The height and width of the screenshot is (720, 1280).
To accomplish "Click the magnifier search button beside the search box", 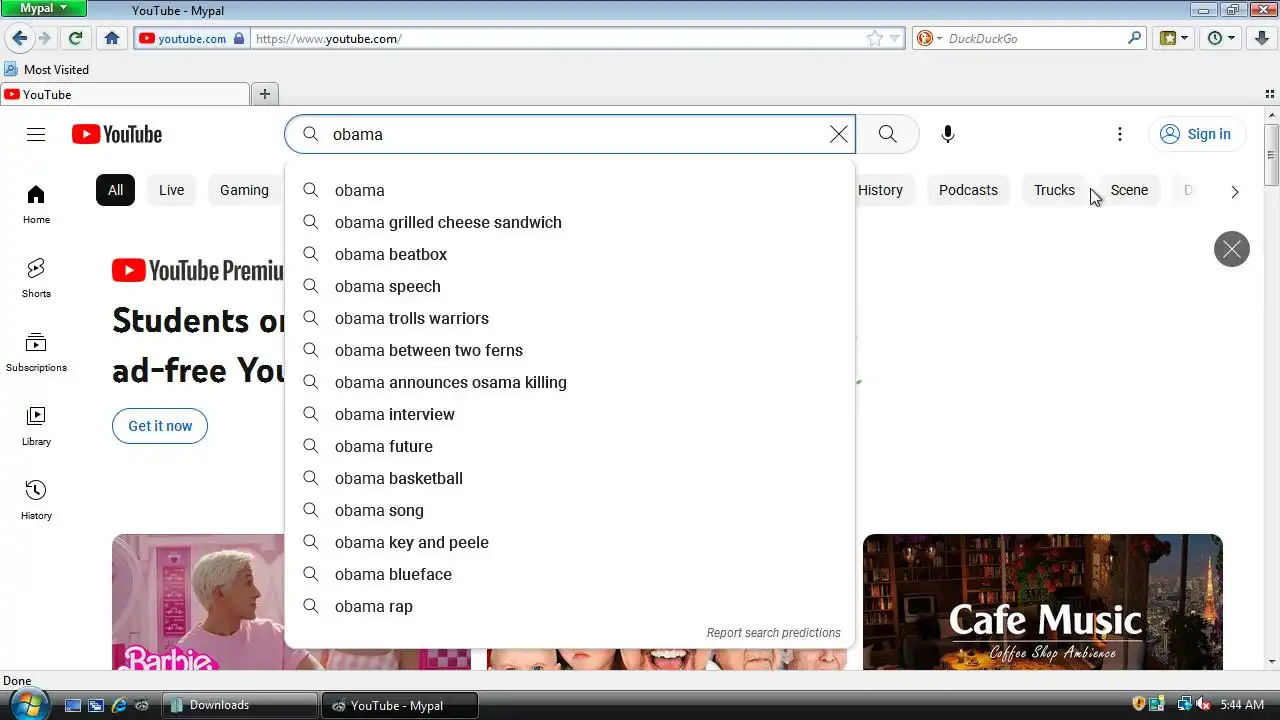I will tap(887, 134).
